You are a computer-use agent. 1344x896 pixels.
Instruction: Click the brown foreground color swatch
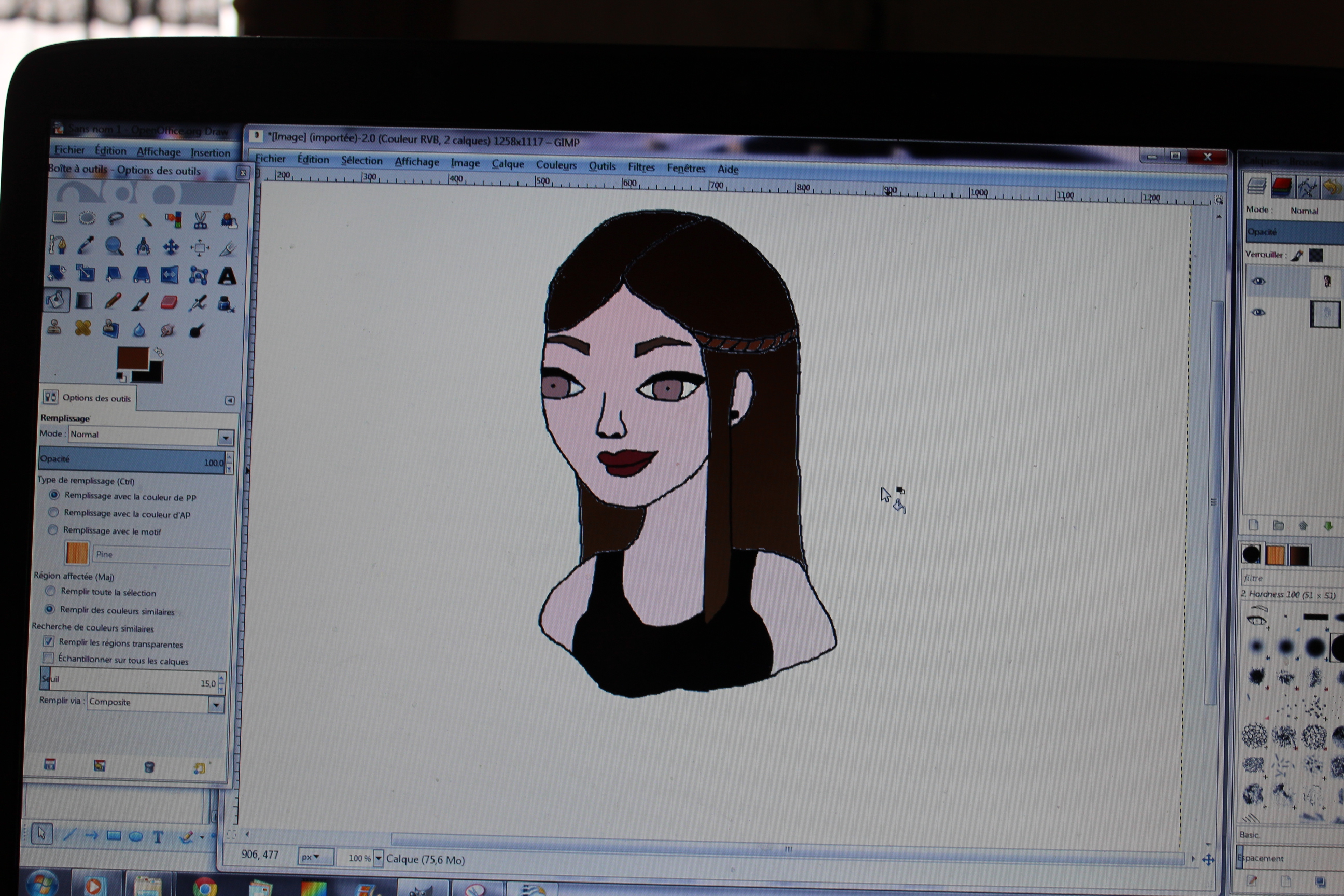pos(133,358)
